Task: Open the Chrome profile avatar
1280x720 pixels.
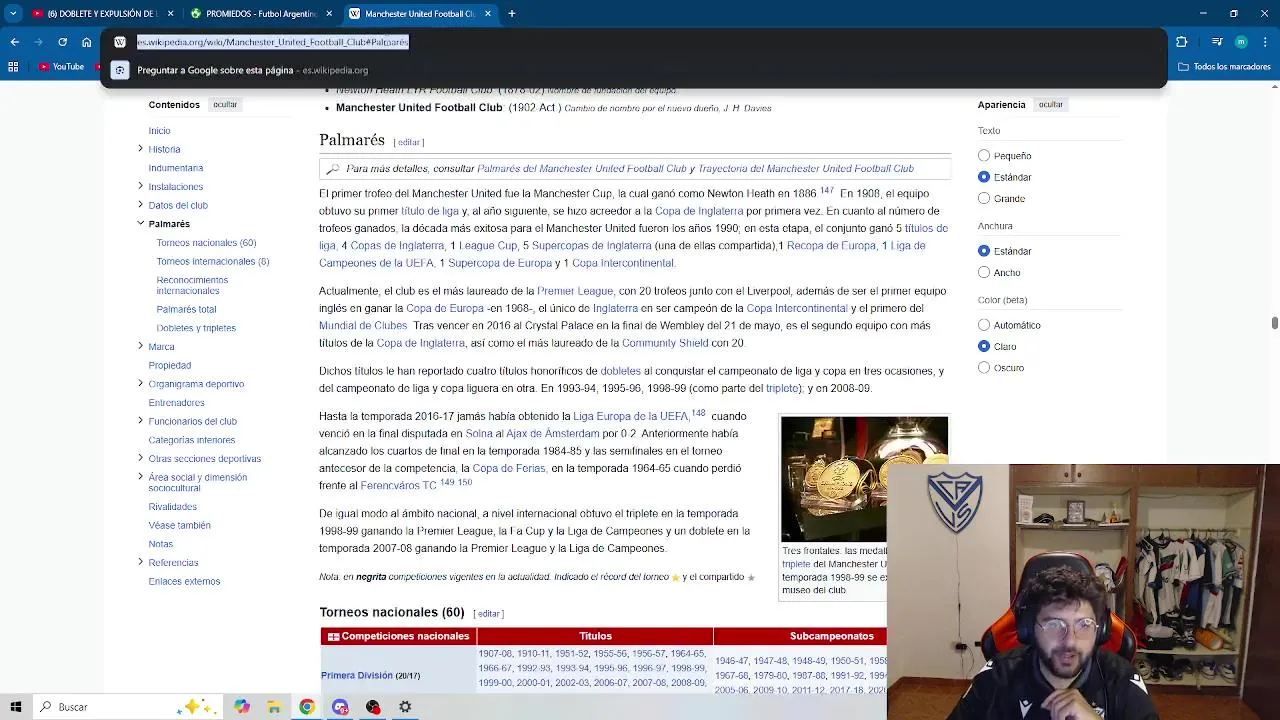Action: (x=1241, y=42)
